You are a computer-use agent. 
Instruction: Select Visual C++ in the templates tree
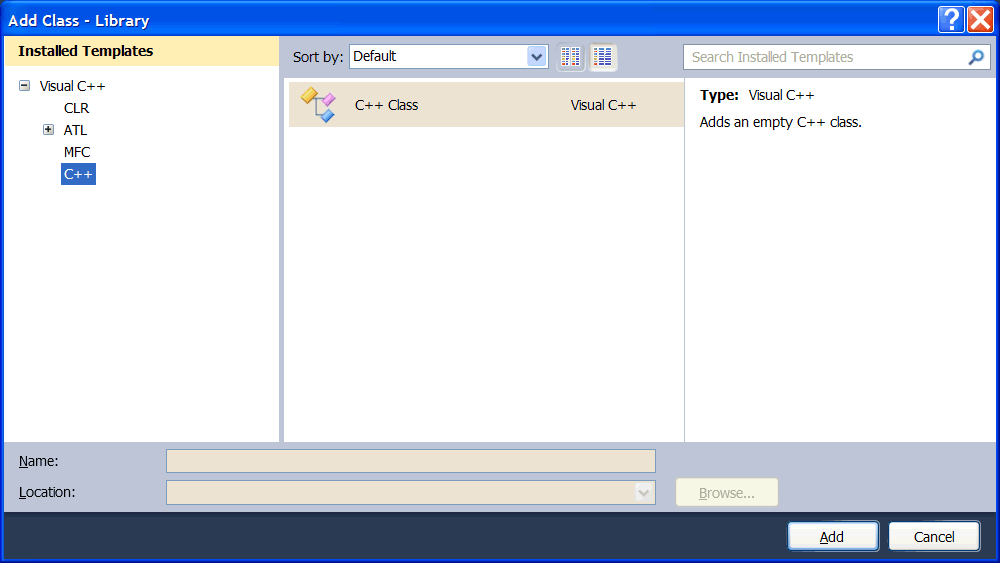[72, 86]
